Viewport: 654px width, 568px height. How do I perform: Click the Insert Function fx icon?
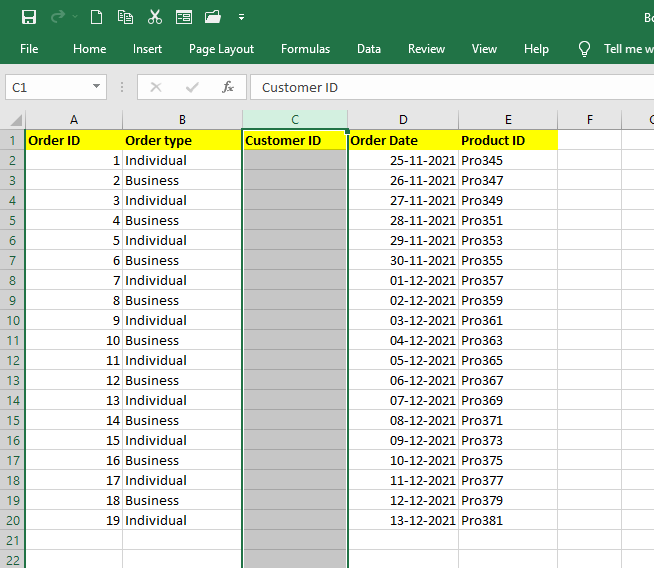(228, 87)
